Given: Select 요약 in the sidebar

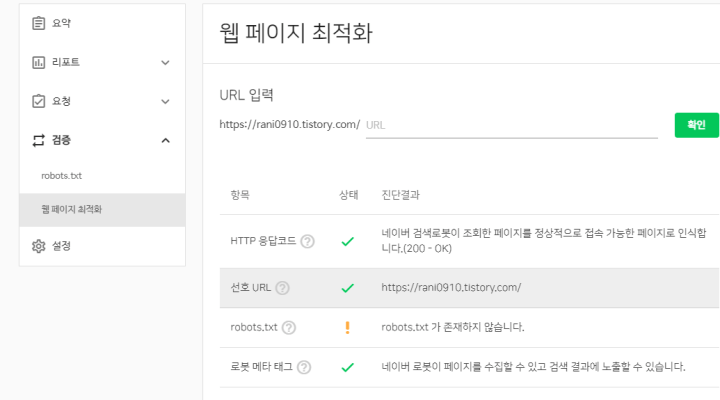Looking at the screenshot, I should click(61, 23).
